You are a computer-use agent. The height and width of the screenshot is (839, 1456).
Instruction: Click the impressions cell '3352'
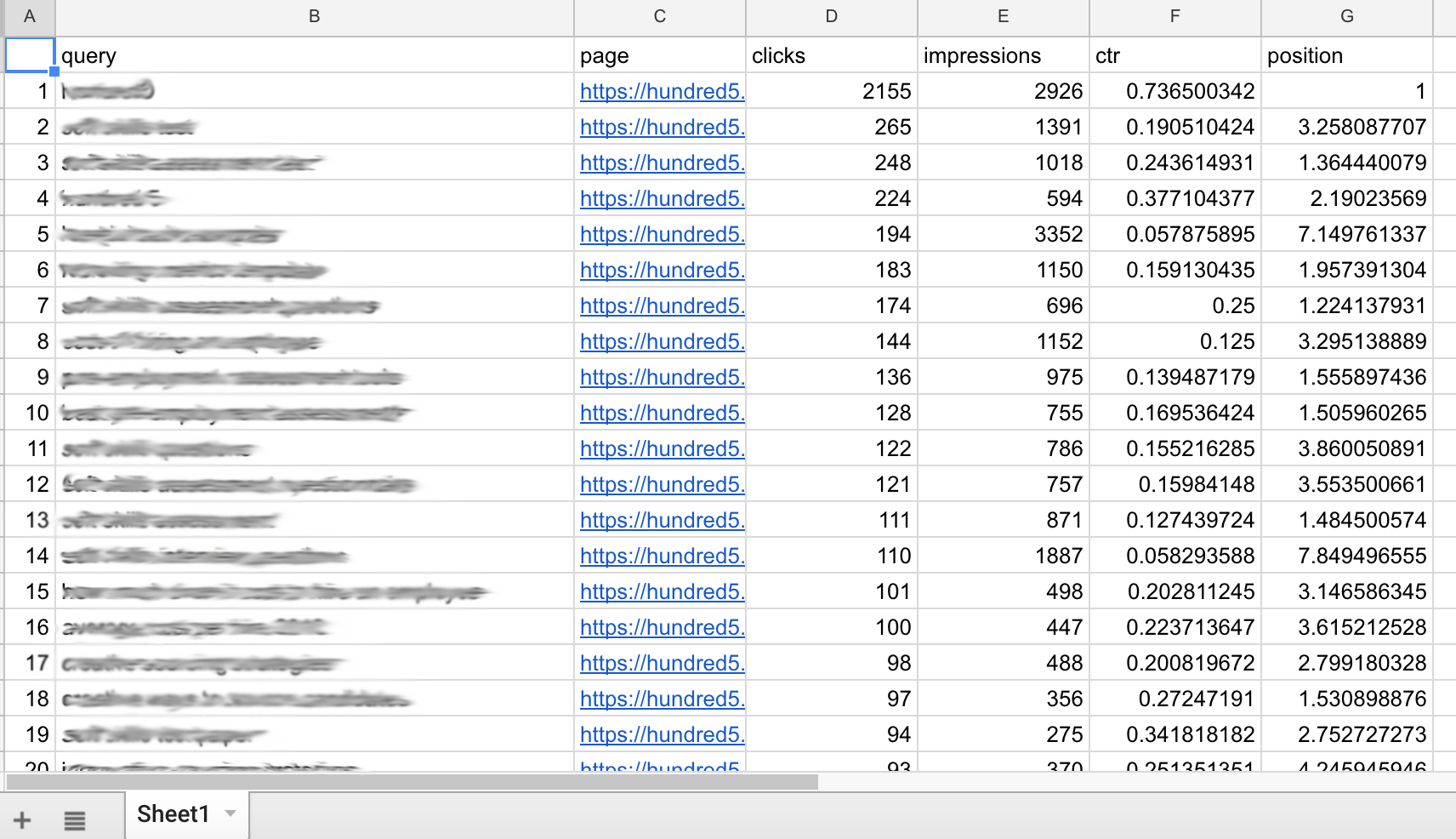(x=1004, y=234)
